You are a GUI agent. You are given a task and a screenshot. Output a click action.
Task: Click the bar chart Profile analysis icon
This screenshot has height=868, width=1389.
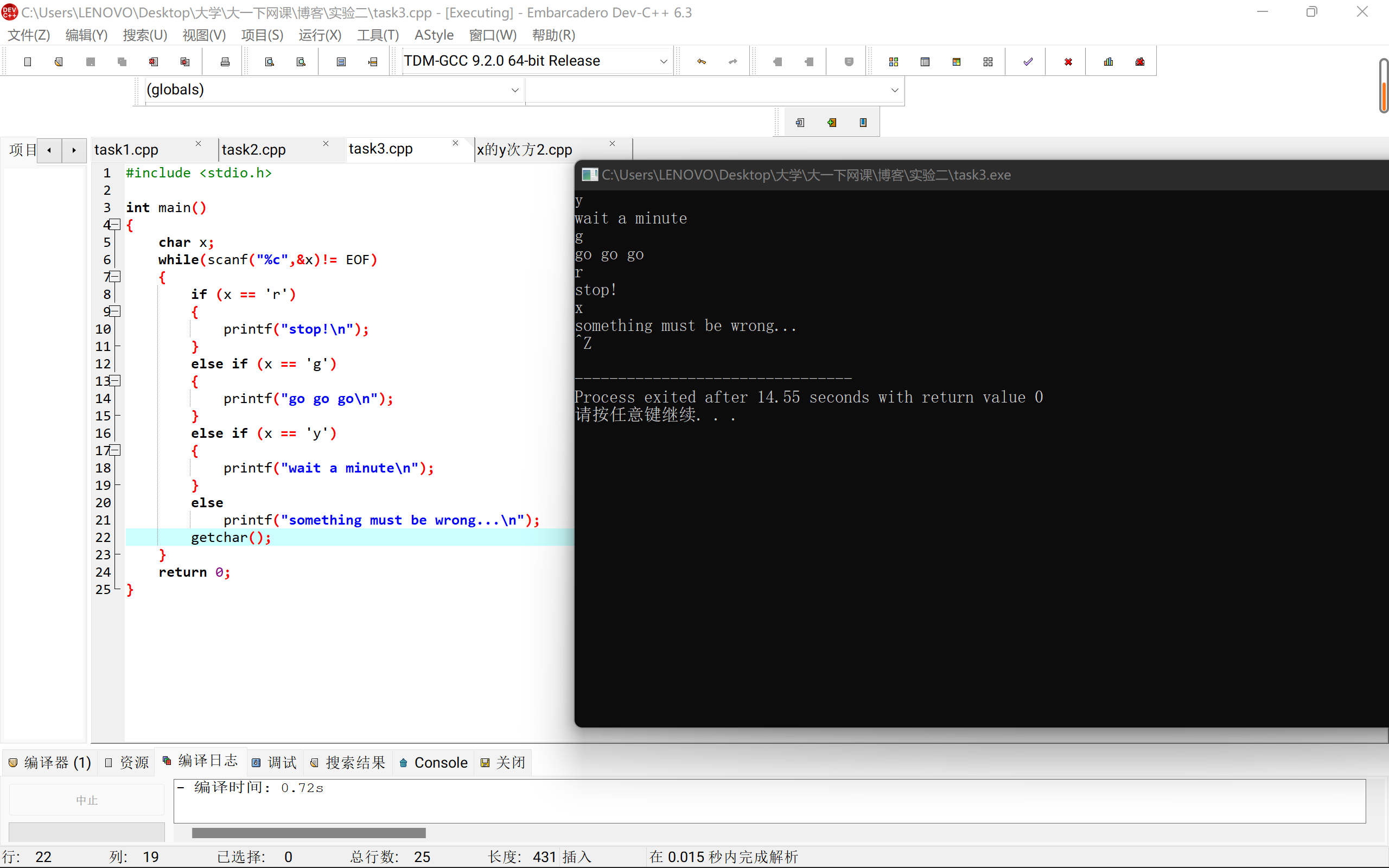pyautogui.click(x=1108, y=61)
